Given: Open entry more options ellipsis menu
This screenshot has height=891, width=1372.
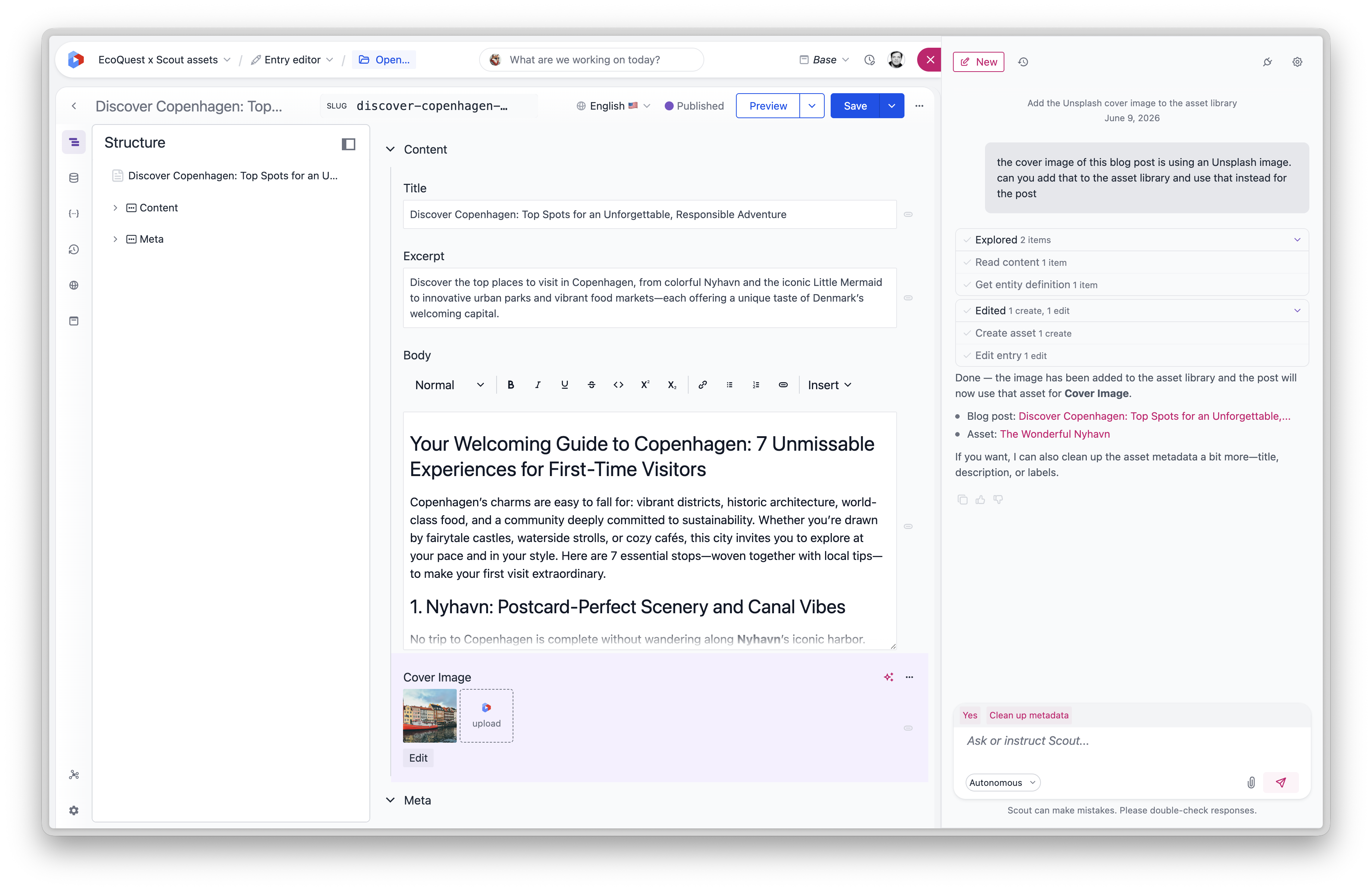Looking at the screenshot, I should tap(919, 106).
